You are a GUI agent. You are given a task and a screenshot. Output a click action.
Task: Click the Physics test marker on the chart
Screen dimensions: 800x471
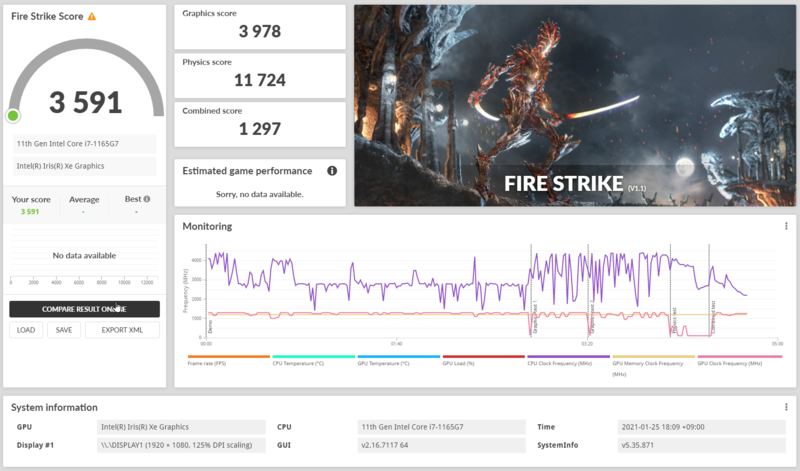[673, 320]
